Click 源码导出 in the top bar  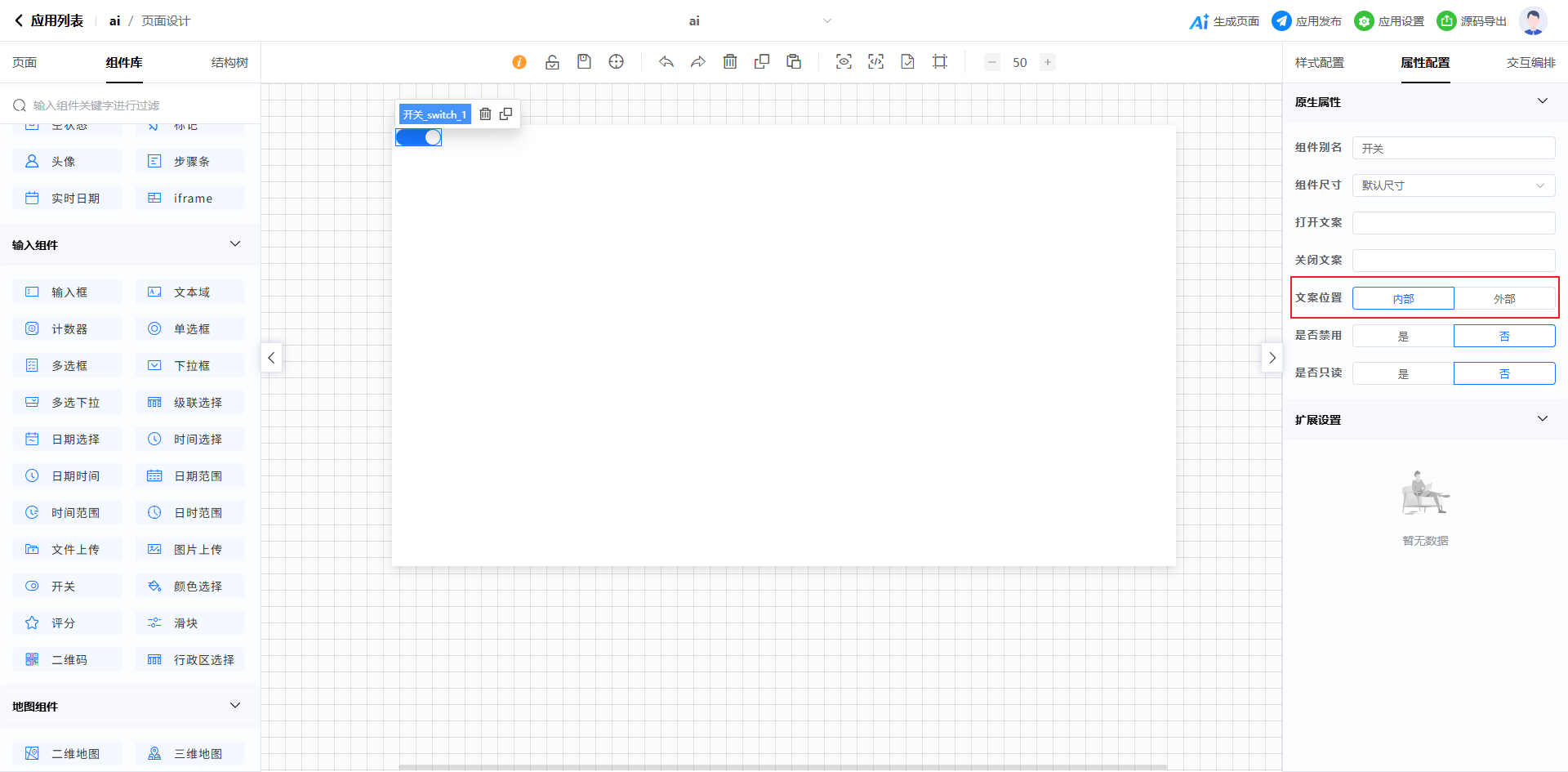(x=1472, y=21)
